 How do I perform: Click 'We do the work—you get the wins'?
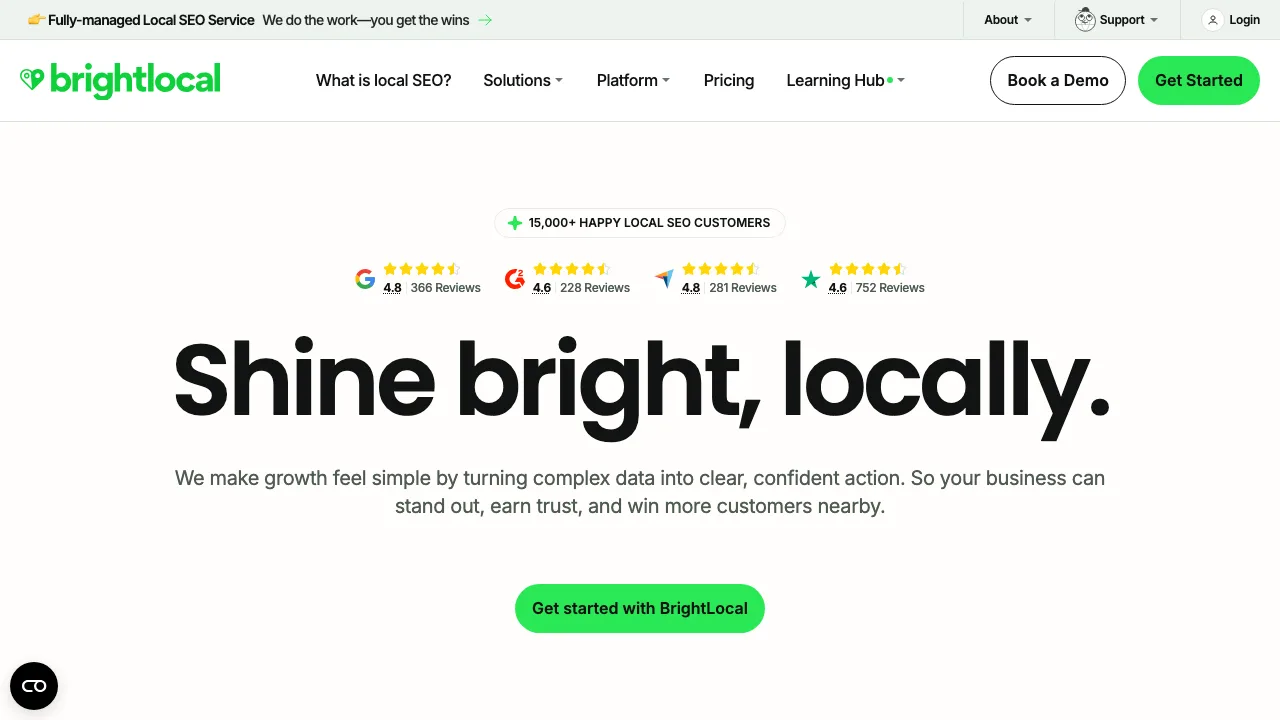pos(366,20)
